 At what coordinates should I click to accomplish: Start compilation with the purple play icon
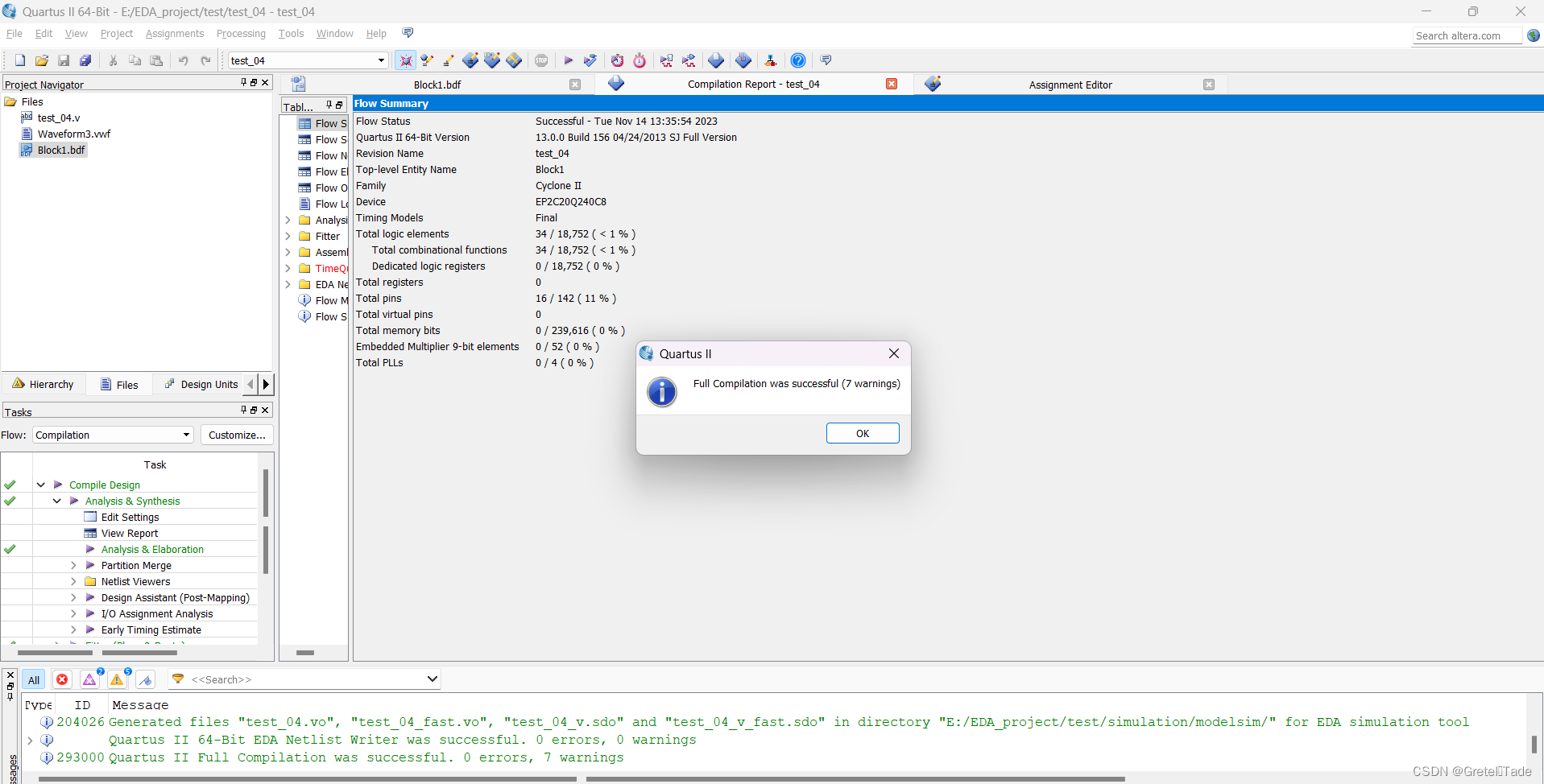click(568, 60)
